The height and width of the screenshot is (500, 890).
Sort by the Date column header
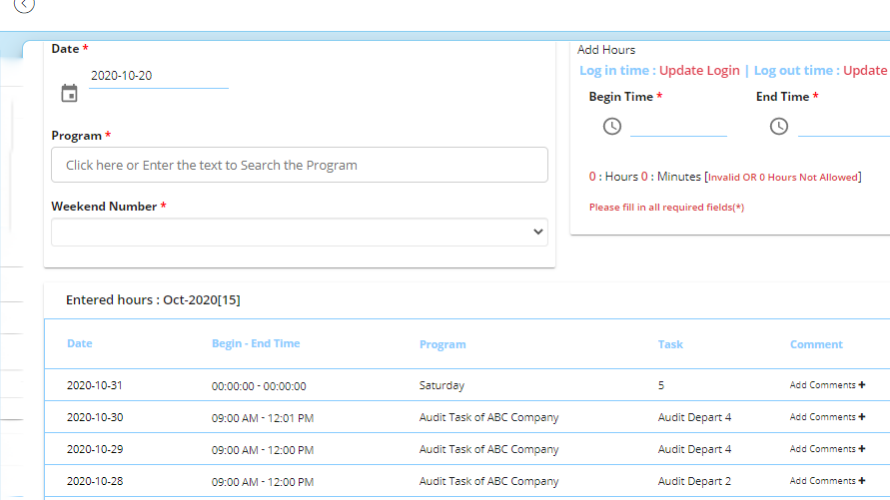[x=79, y=344]
